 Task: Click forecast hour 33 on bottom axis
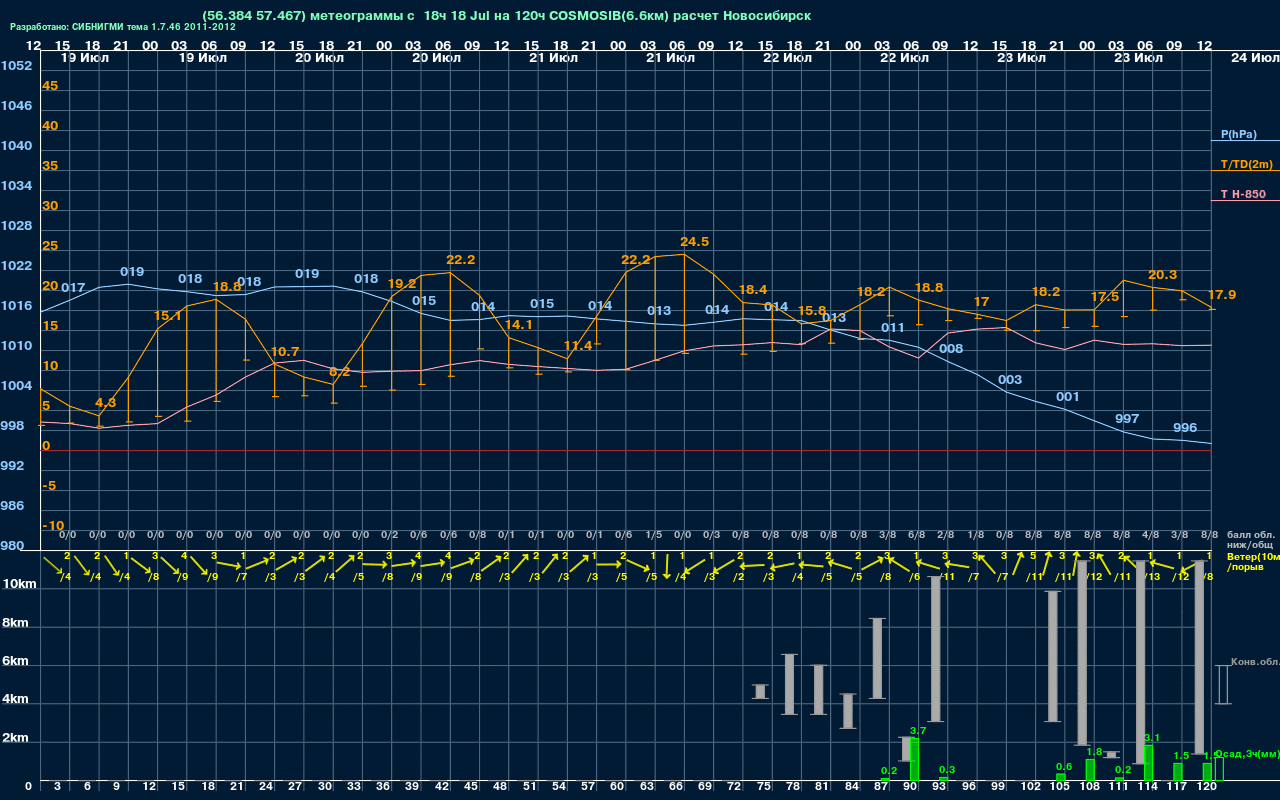pyautogui.click(x=354, y=787)
